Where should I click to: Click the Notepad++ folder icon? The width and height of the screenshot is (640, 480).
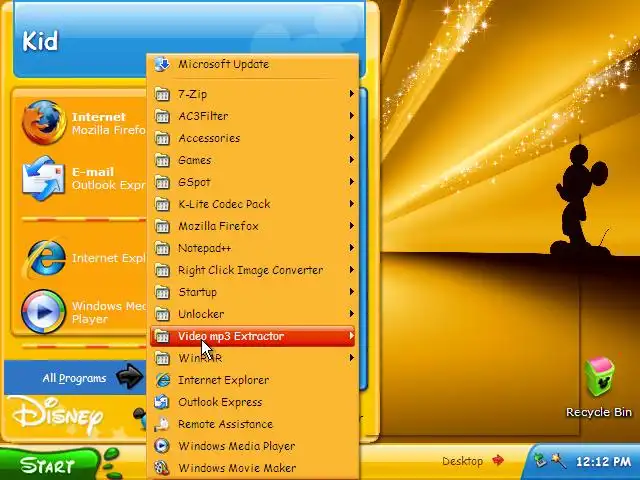click(162, 249)
